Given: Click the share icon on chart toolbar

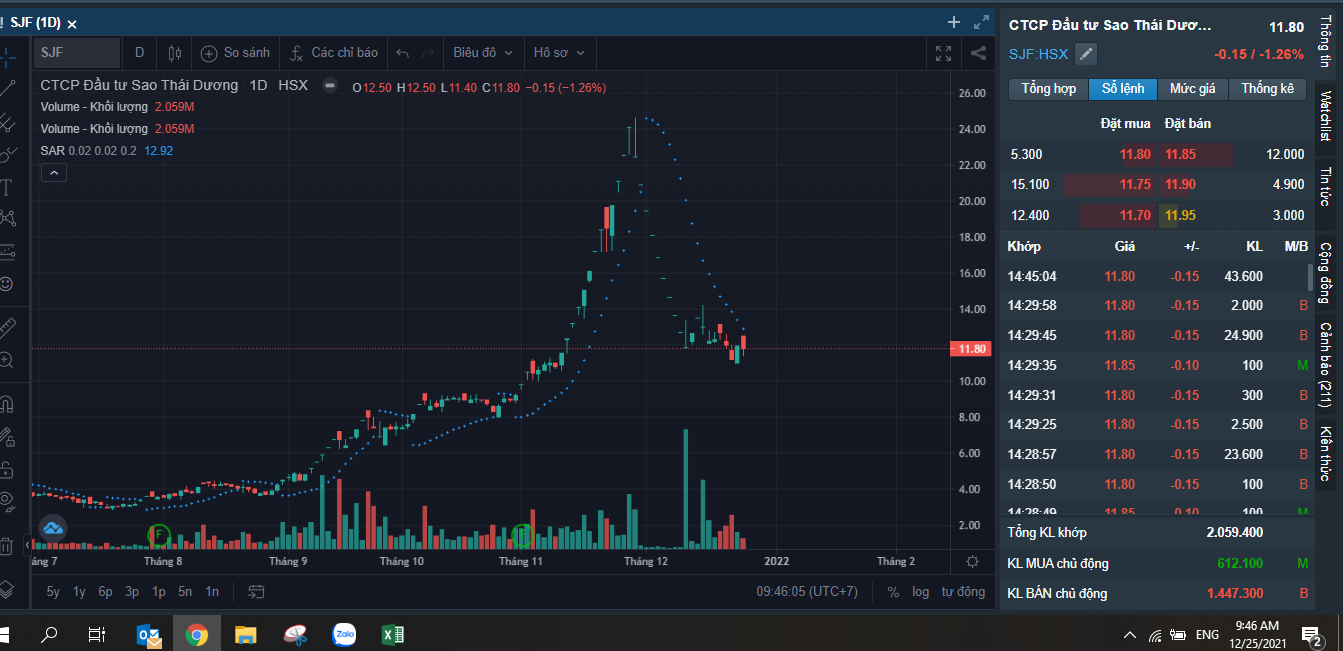Looking at the screenshot, I should tap(979, 53).
